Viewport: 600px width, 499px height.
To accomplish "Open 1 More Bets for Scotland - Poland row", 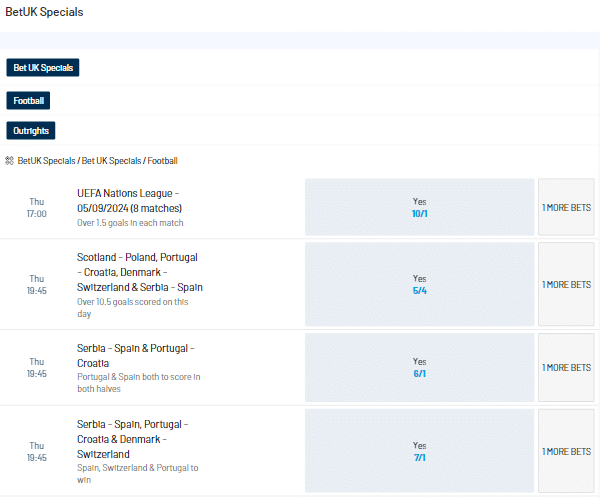I will (566, 284).
